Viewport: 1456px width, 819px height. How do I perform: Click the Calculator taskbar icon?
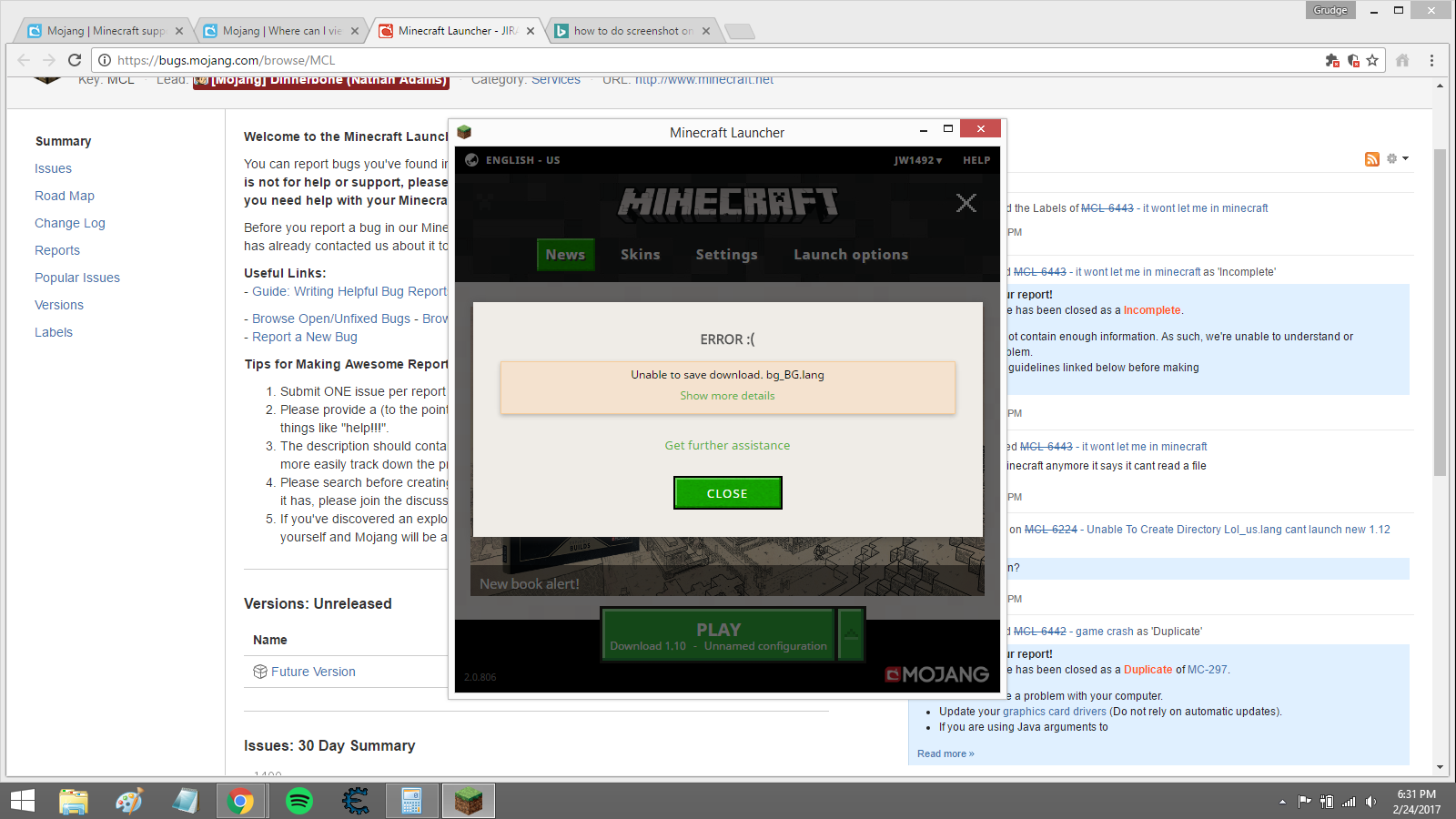411,801
